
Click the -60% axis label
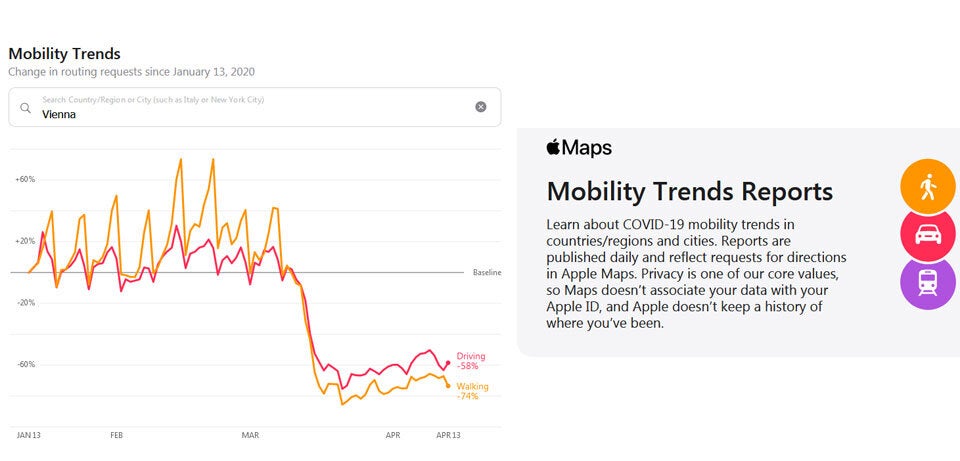(x=25, y=364)
